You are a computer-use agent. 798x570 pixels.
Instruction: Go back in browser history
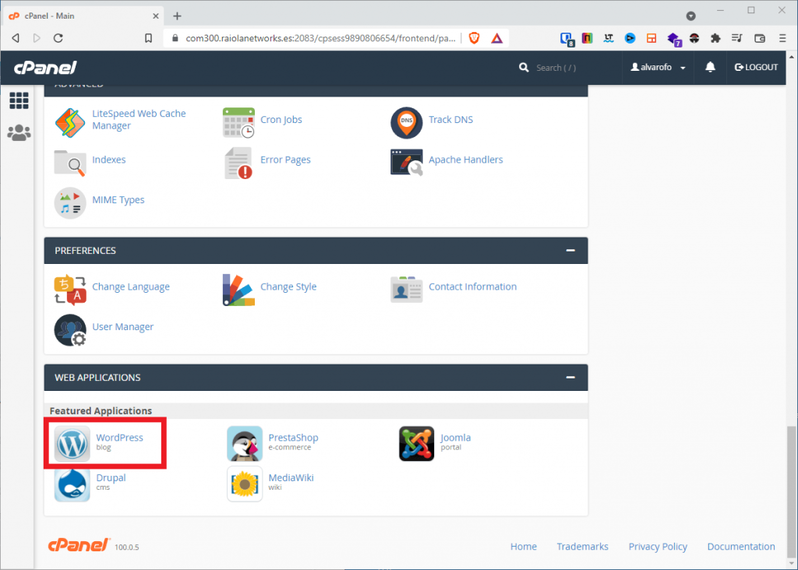click(16, 38)
